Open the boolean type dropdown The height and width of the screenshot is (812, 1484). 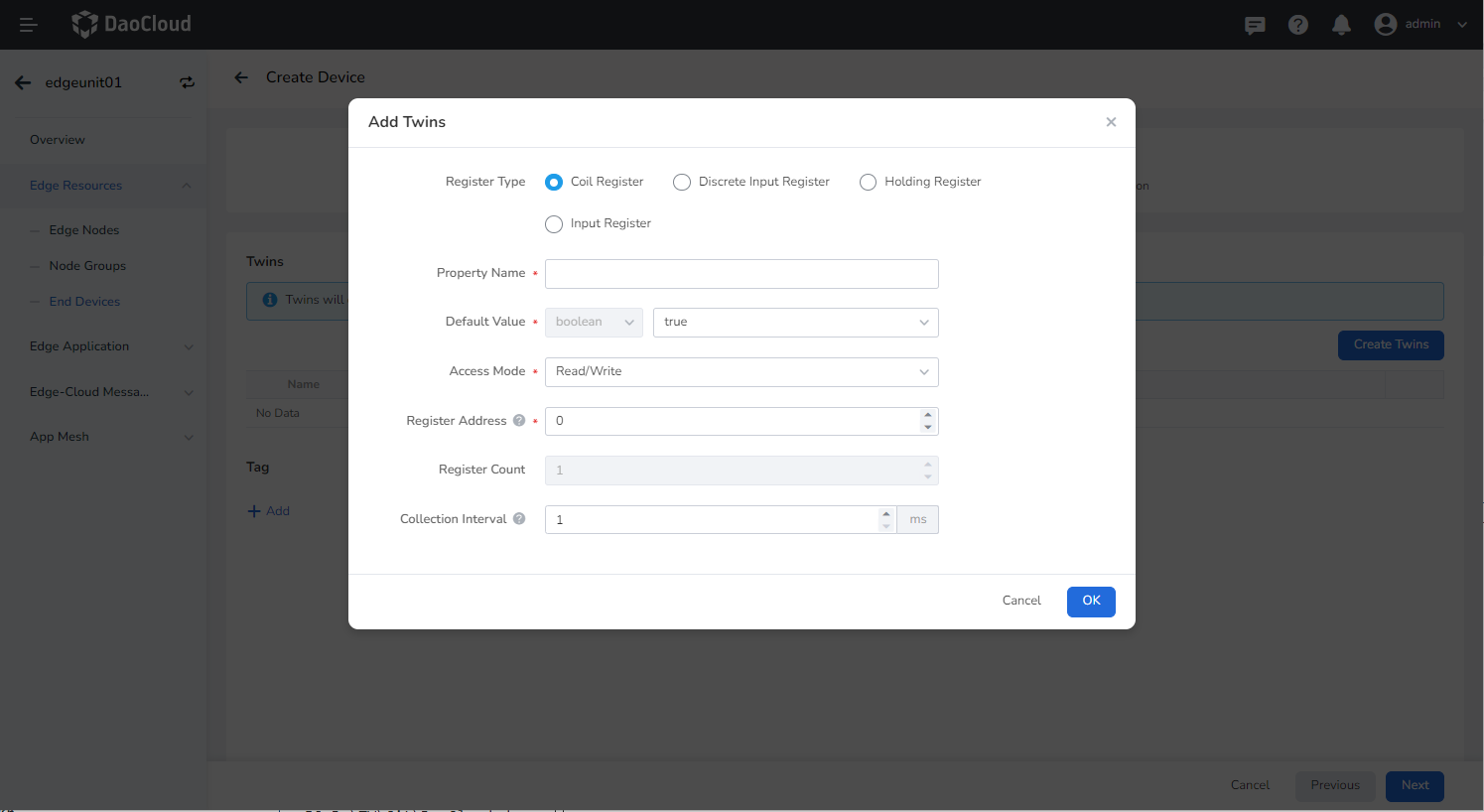pos(594,323)
